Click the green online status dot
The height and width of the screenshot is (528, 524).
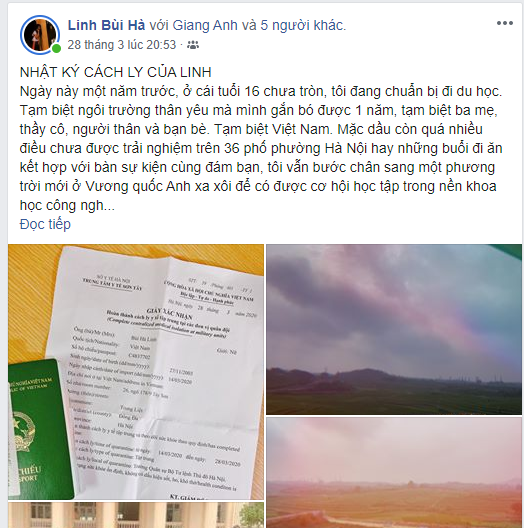point(56,48)
